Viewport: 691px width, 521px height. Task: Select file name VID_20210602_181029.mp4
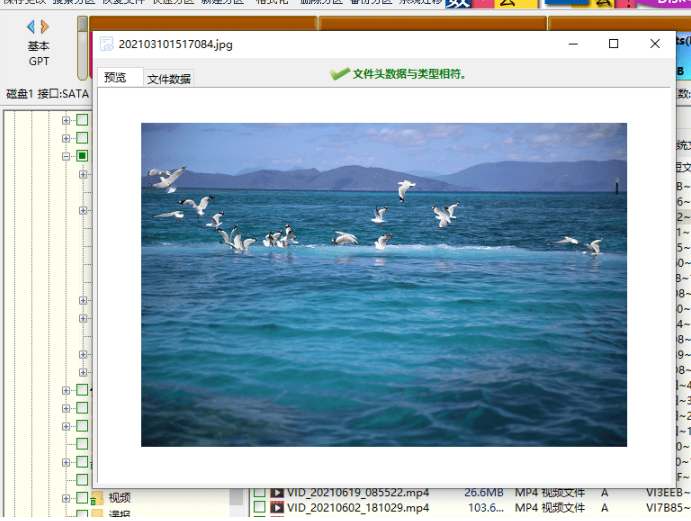(x=358, y=508)
